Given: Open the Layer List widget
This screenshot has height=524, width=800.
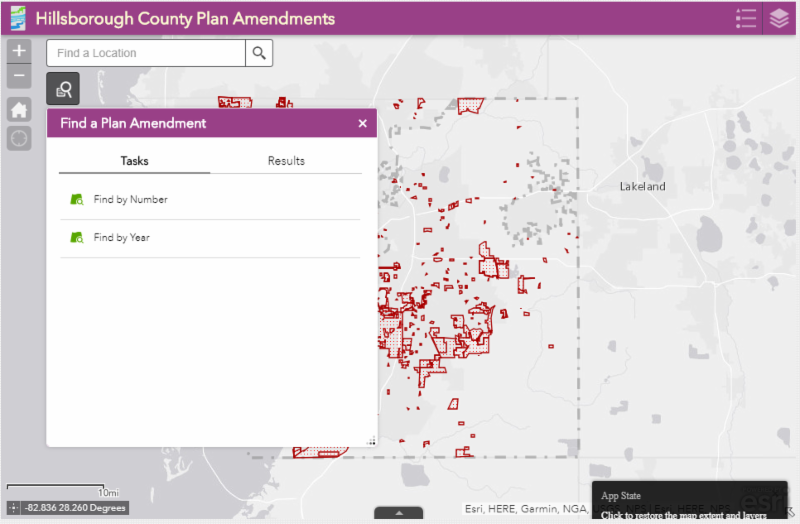Looking at the screenshot, I should 779,18.
